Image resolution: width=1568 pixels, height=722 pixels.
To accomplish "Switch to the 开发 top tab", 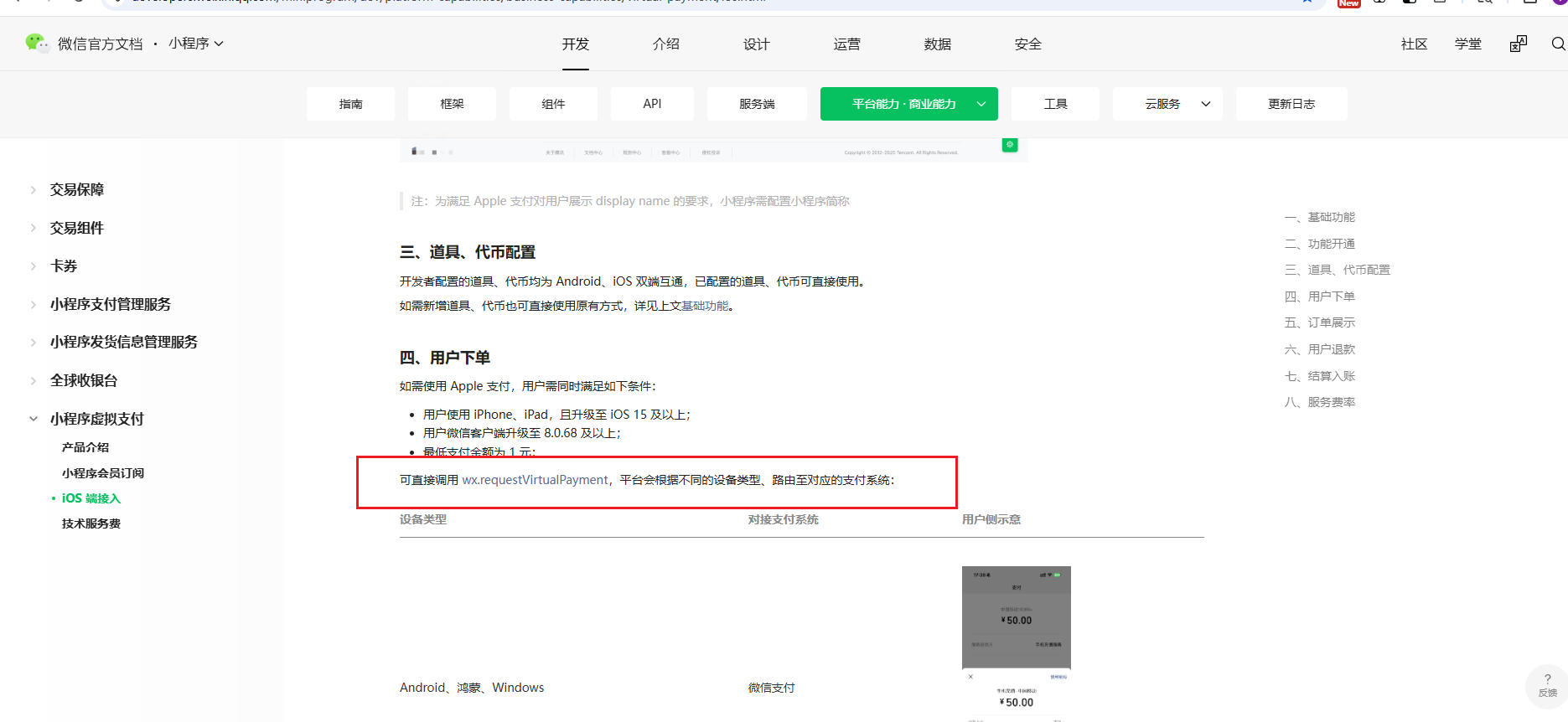I will click(x=576, y=44).
